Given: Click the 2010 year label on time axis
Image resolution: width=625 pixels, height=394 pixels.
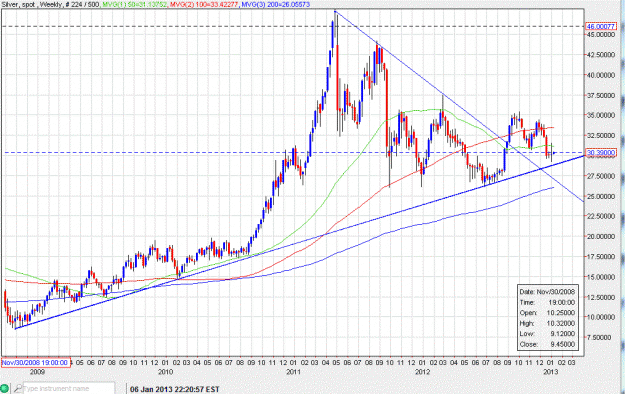Looking at the screenshot, I should pyautogui.click(x=165, y=372).
